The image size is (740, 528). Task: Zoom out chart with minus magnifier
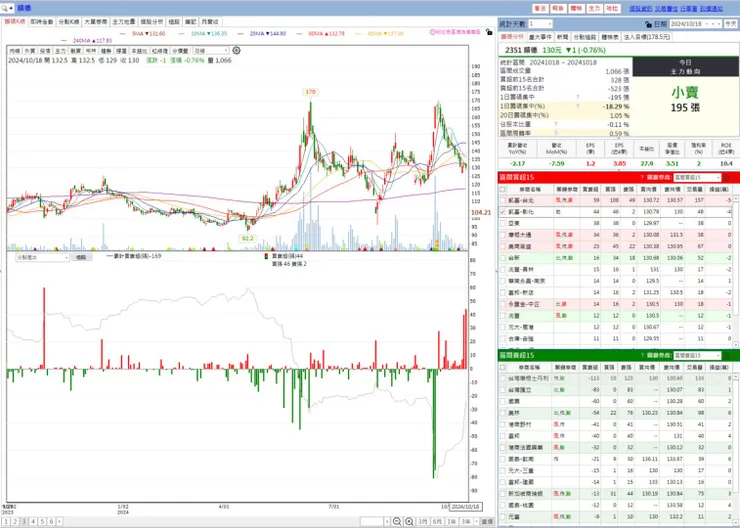(397, 521)
